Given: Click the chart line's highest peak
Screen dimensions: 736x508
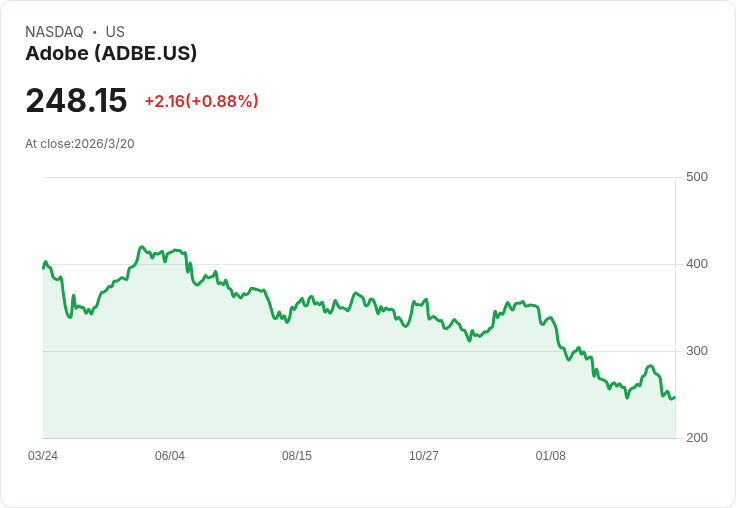Looking at the screenshot, I should (142, 246).
